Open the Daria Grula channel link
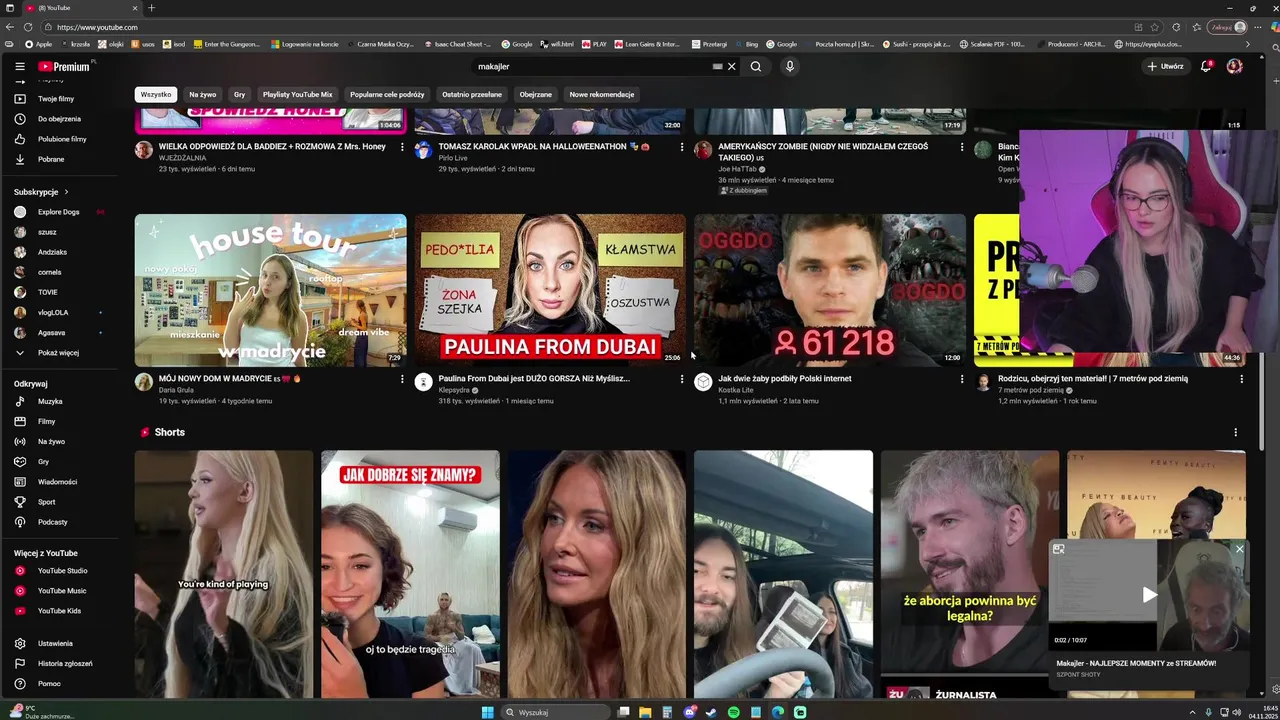 pos(176,390)
